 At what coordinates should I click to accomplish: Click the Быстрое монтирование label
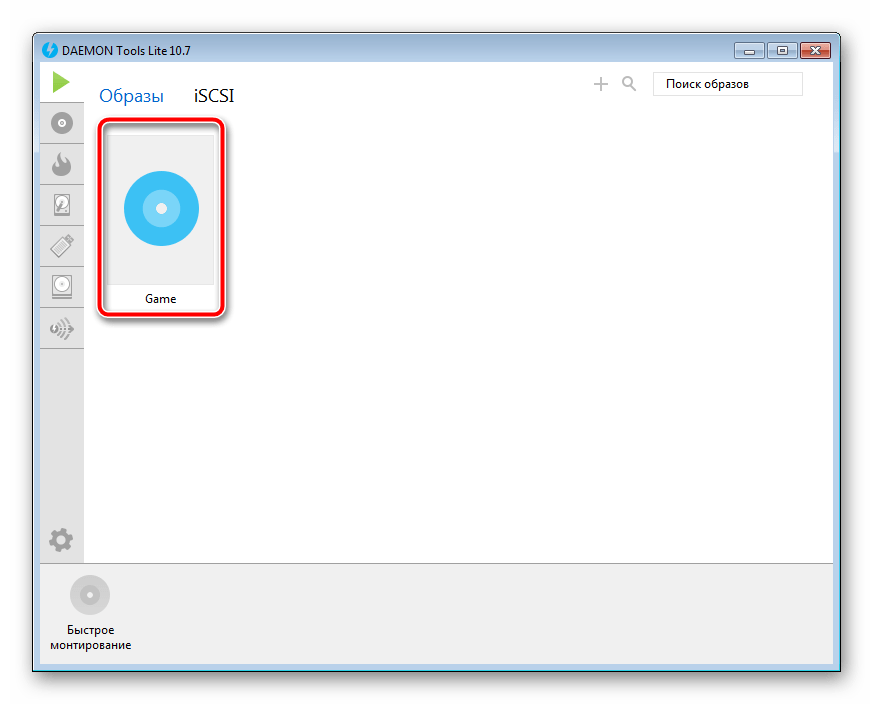(91, 637)
